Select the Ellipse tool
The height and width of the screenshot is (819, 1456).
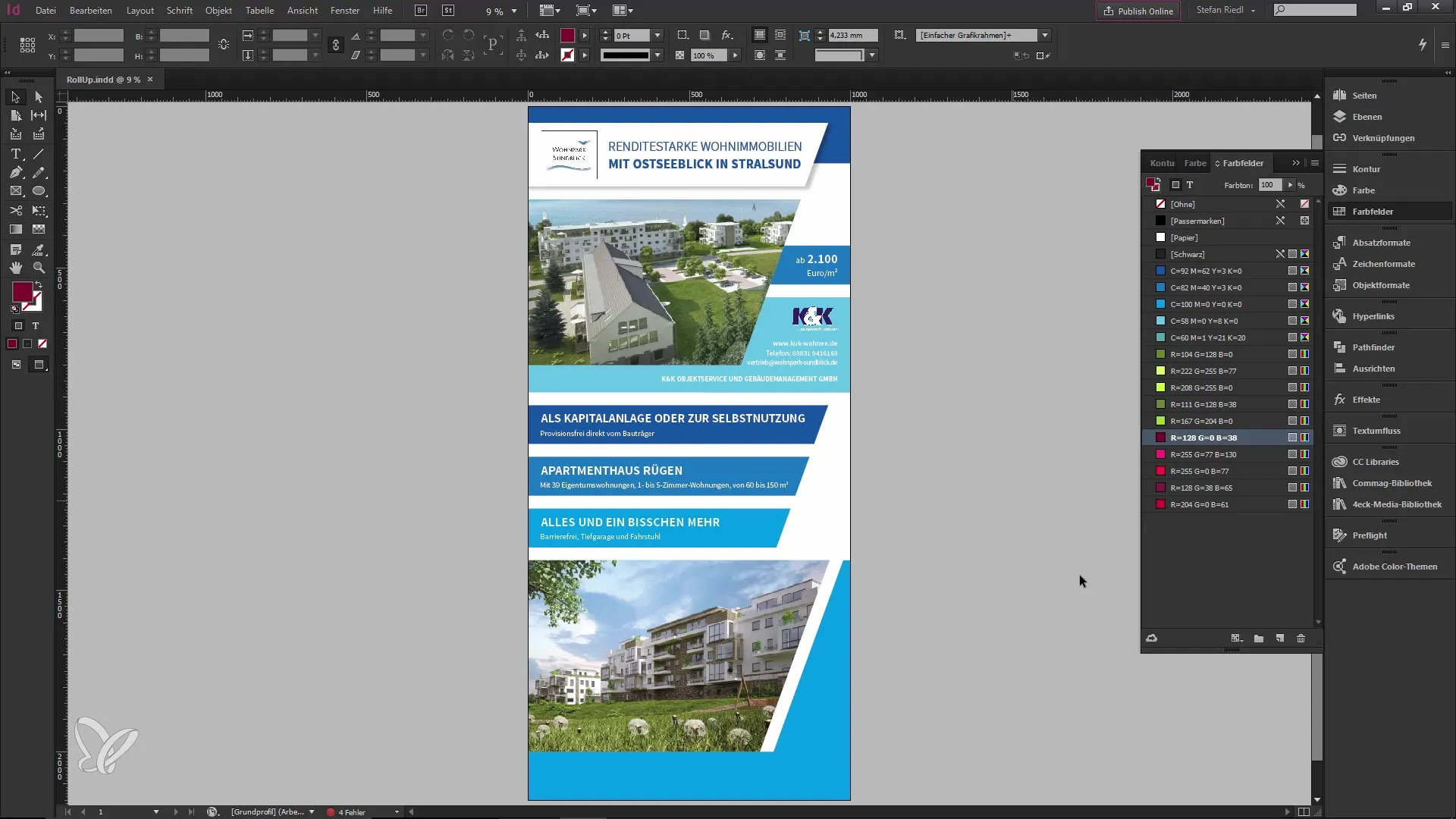point(39,191)
